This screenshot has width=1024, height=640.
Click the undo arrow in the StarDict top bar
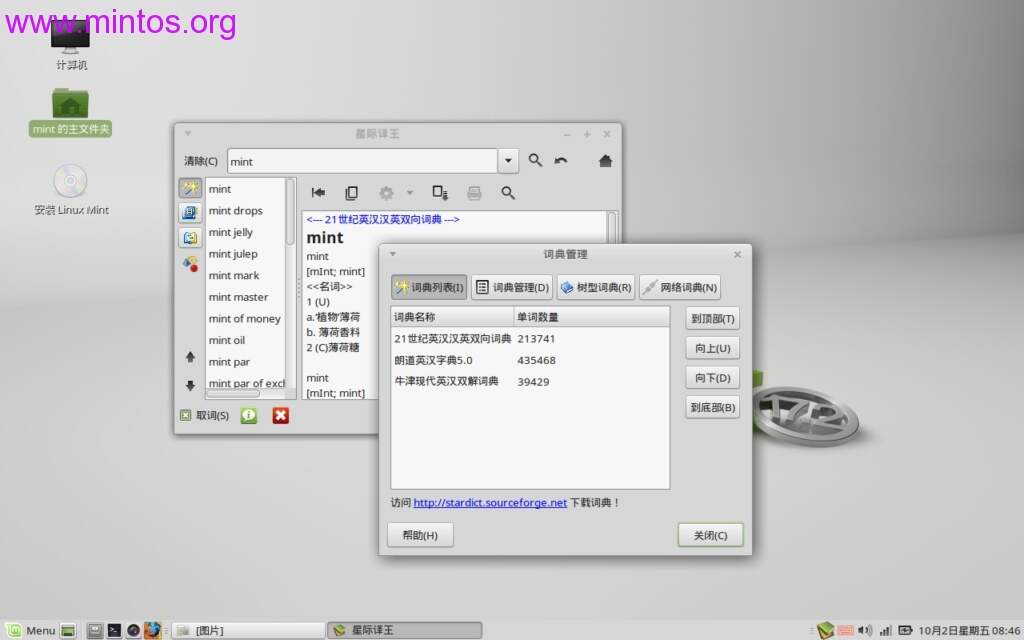pos(561,161)
